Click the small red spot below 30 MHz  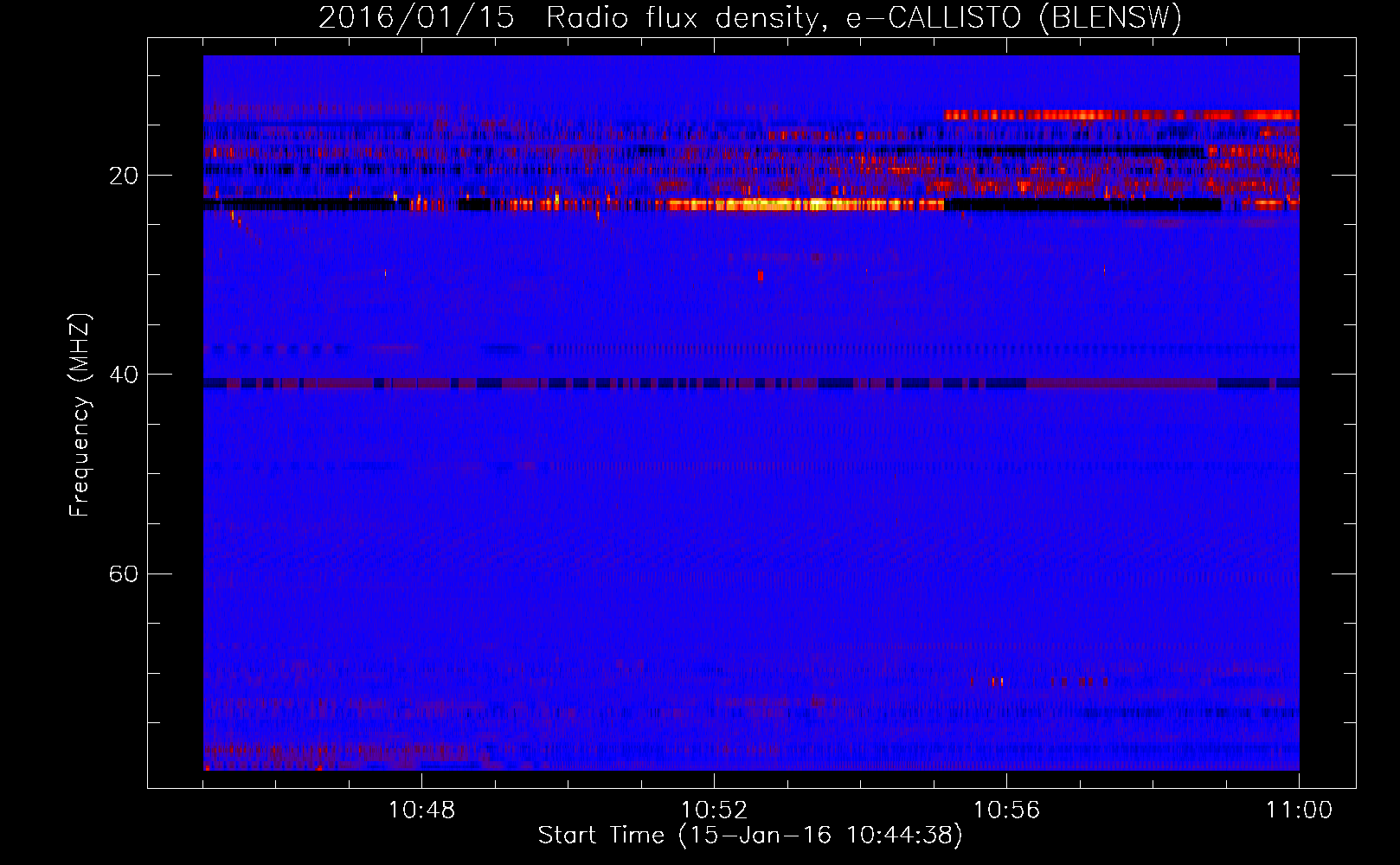click(x=760, y=276)
